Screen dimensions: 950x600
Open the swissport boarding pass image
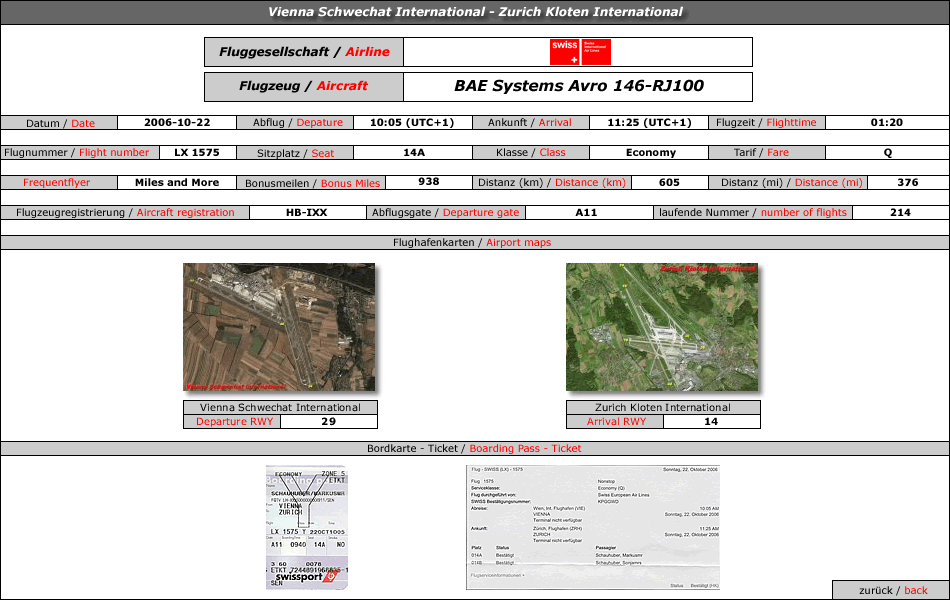click(307, 527)
